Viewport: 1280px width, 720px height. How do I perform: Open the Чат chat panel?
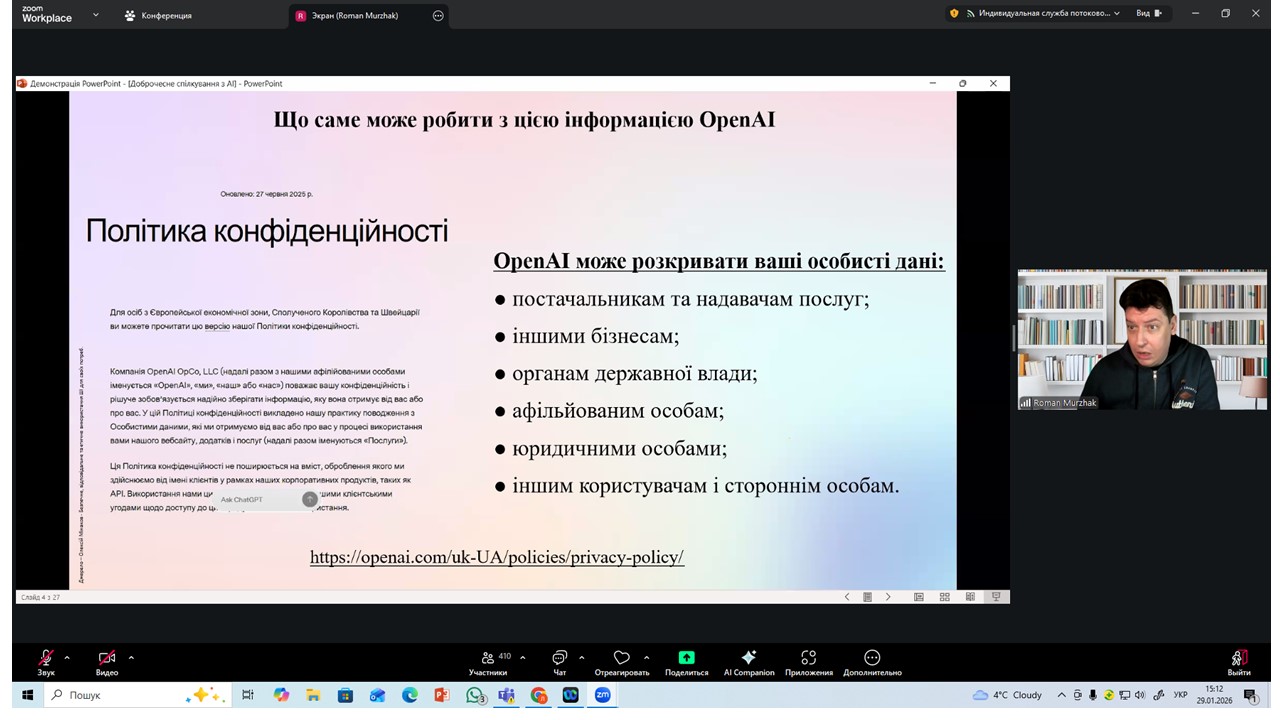pyautogui.click(x=559, y=658)
